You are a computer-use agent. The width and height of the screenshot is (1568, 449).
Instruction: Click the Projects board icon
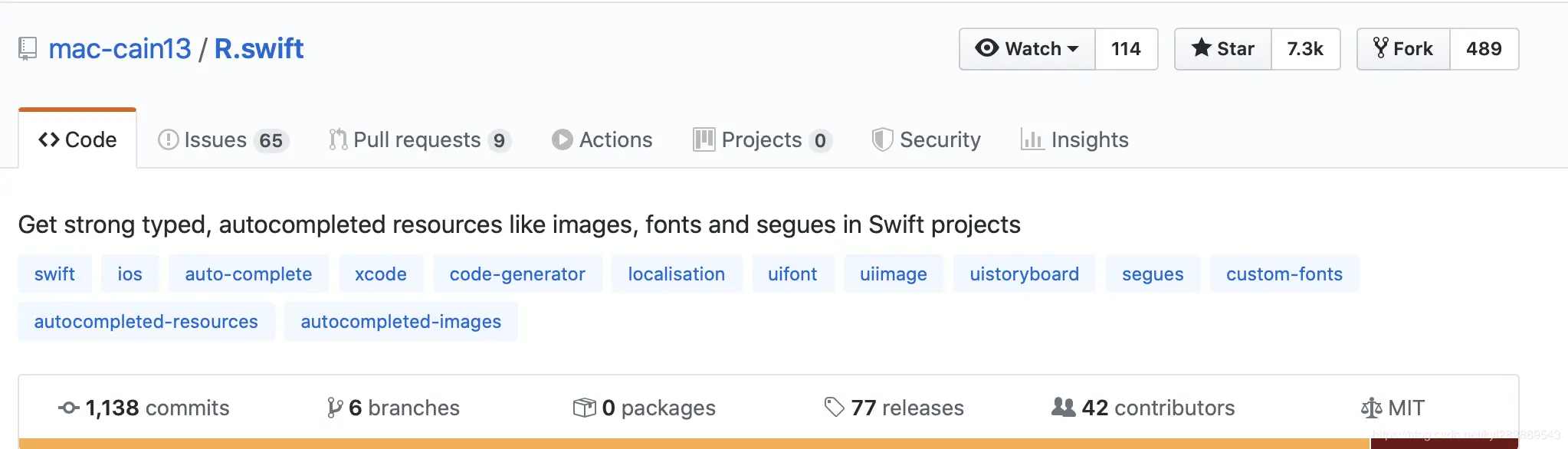click(x=704, y=139)
